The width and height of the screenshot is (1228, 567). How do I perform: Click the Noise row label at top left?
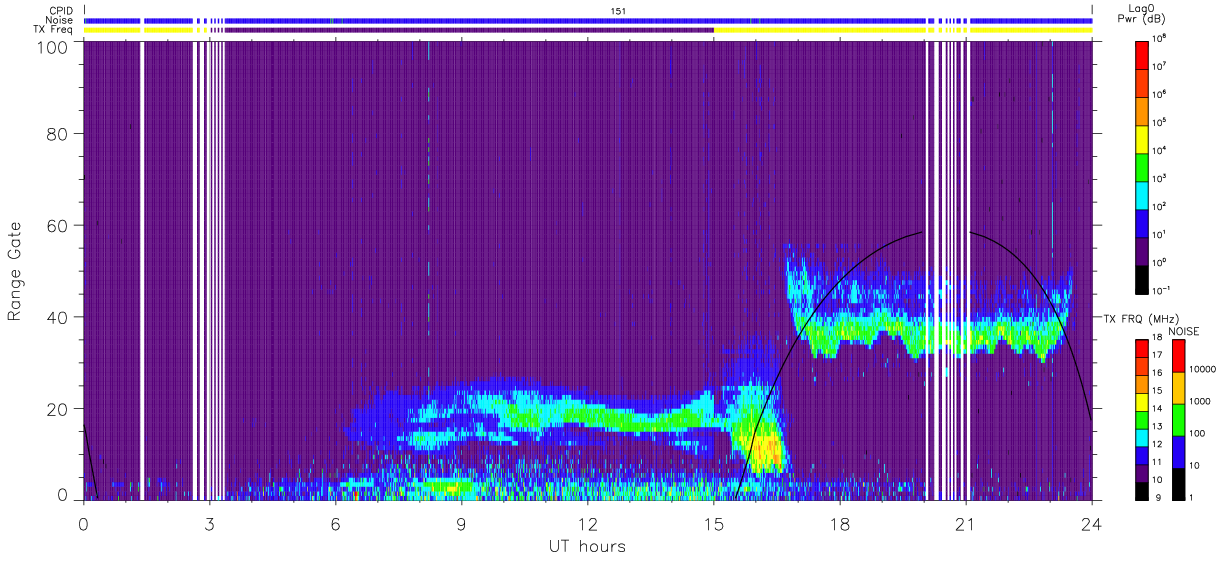click(x=60, y=20)
